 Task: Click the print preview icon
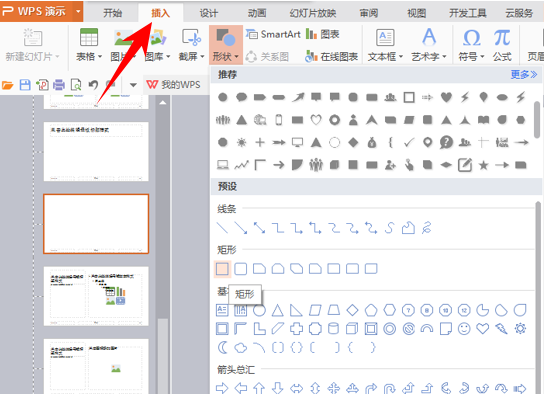76,85
